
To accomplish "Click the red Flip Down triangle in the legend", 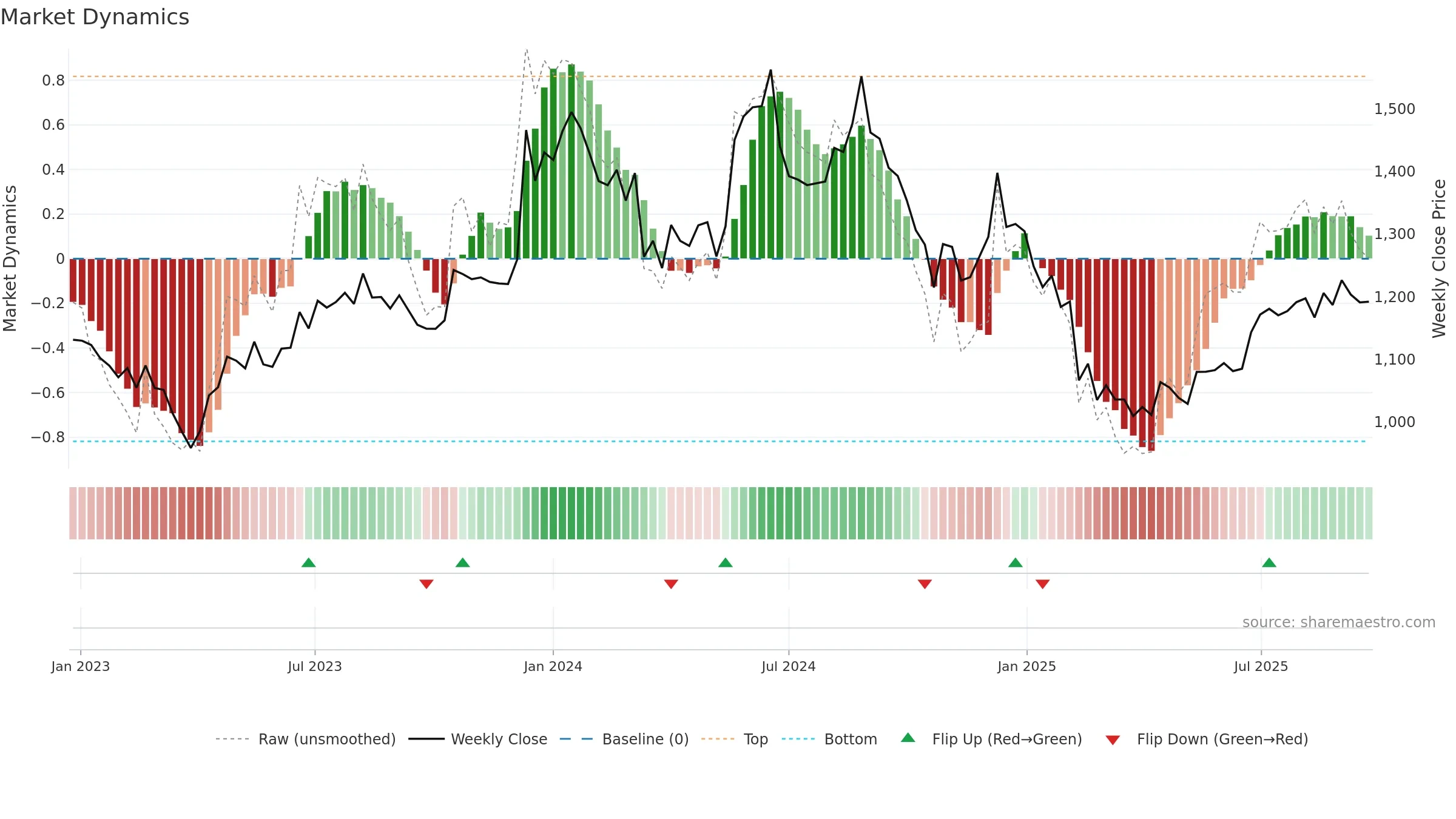I will point(1113,740).
